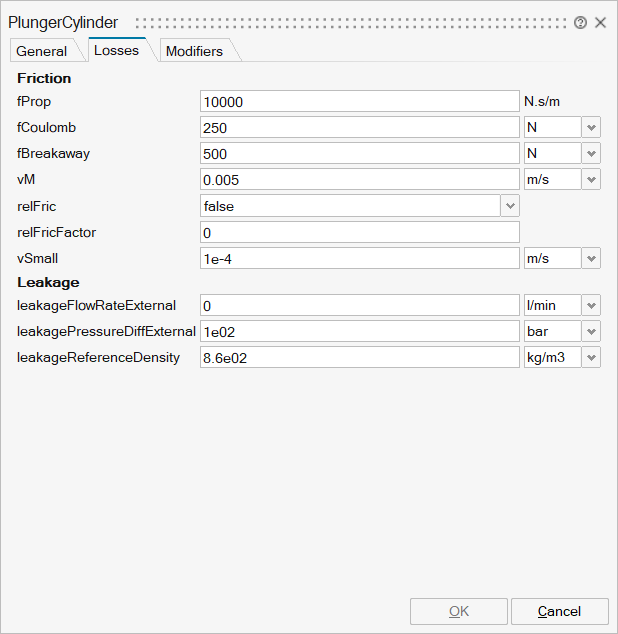618x634 pixels.
Task: Open leakageReferenceDensity kg/m3 unit dropdown
Action: (x=591, y=358)
